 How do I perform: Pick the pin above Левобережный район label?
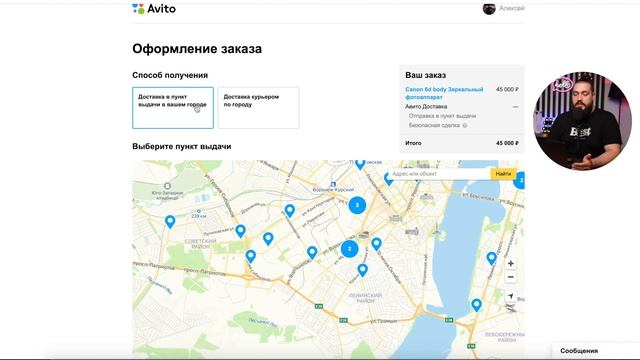[476, 305]
